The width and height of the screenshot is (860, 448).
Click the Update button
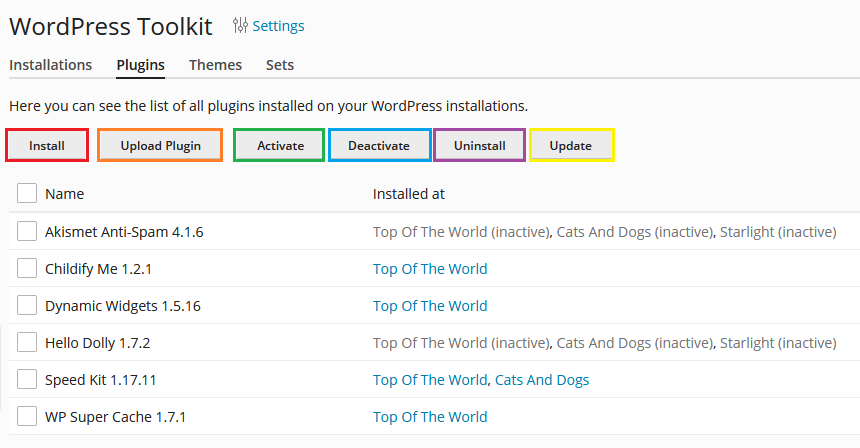click(571, 145)
